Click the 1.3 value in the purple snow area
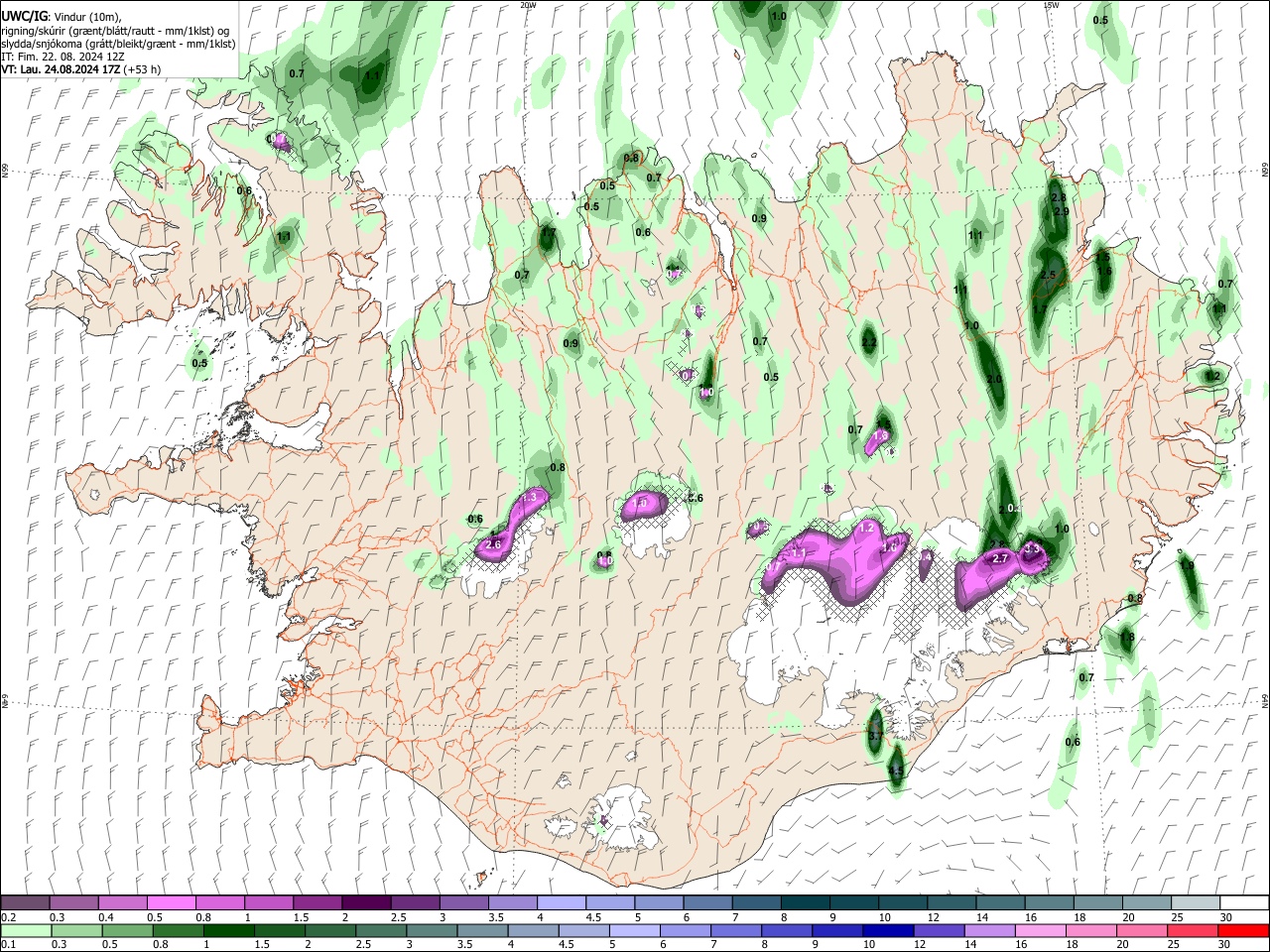Image resolution: width=1270 pixels, height=952 pixels. 530,497
